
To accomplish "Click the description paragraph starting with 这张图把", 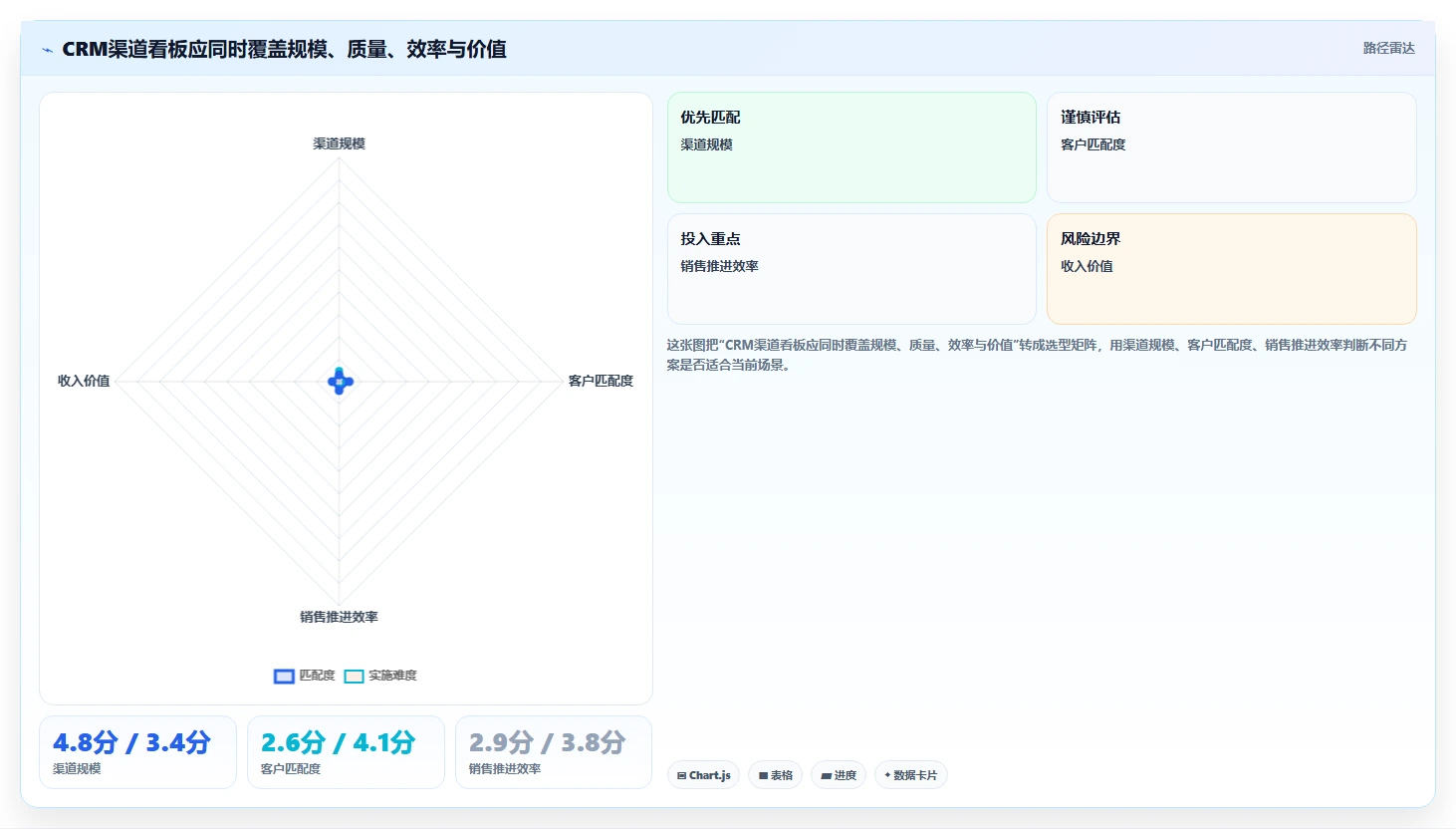I will [1037, 355].
